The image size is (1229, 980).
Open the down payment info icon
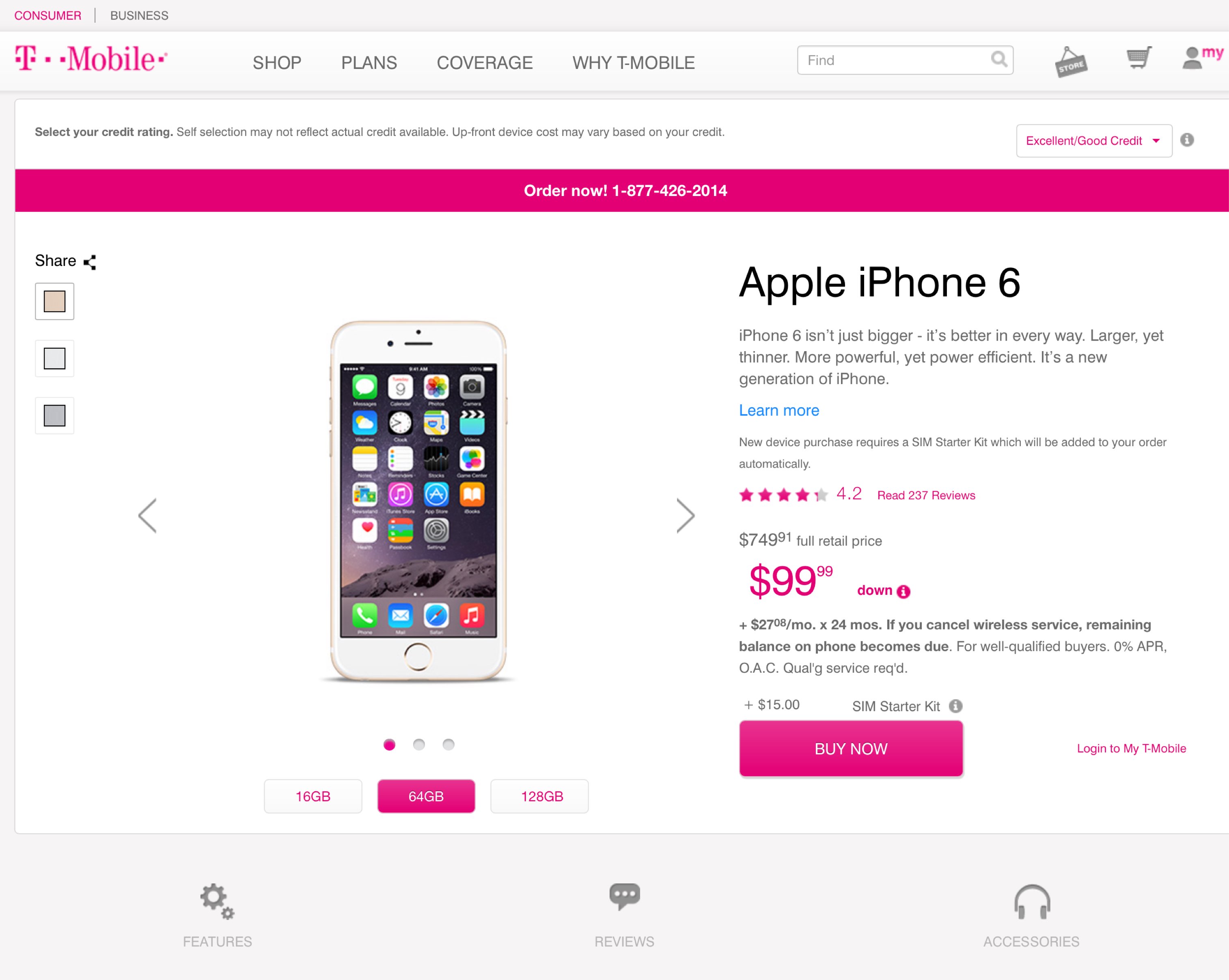click(903, 592)
